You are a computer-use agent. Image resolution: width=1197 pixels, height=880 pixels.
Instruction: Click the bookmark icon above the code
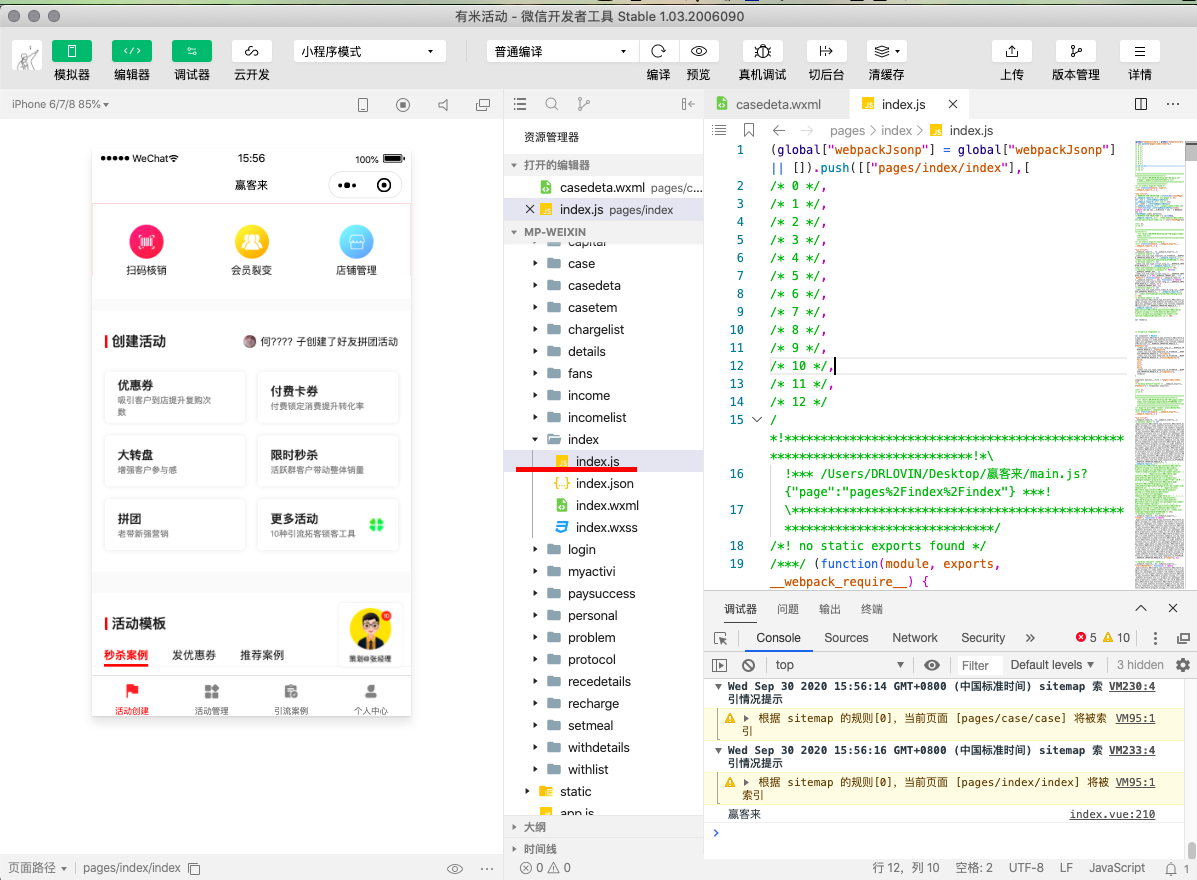[x=749, y=131]
